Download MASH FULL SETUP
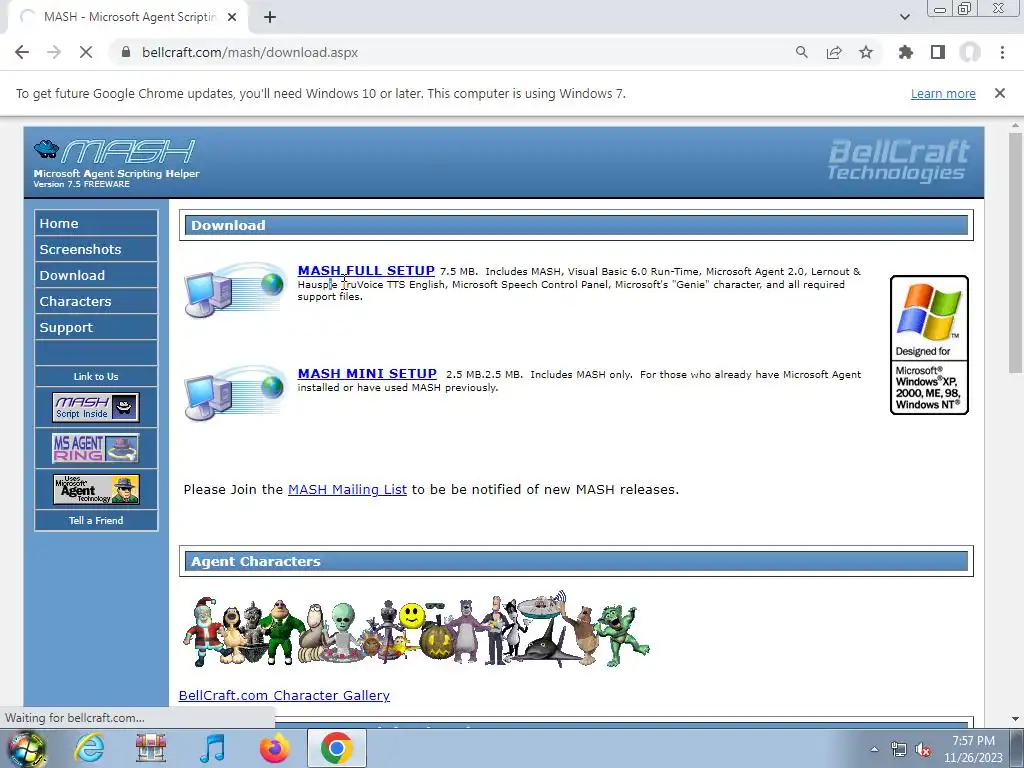1024x768 pixels. click(366, 270)
